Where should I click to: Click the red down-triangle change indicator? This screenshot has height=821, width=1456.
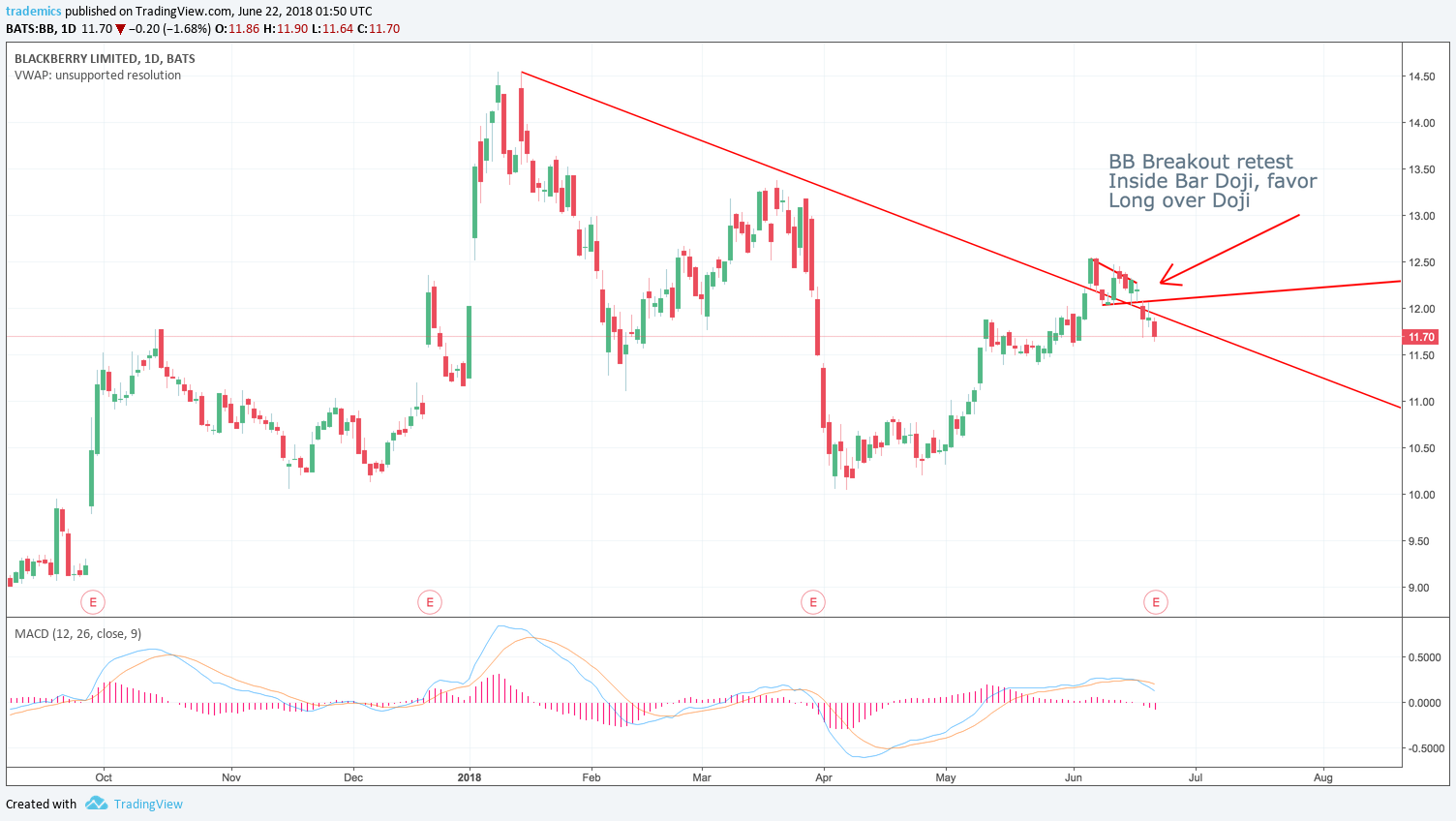coord(121,29)
